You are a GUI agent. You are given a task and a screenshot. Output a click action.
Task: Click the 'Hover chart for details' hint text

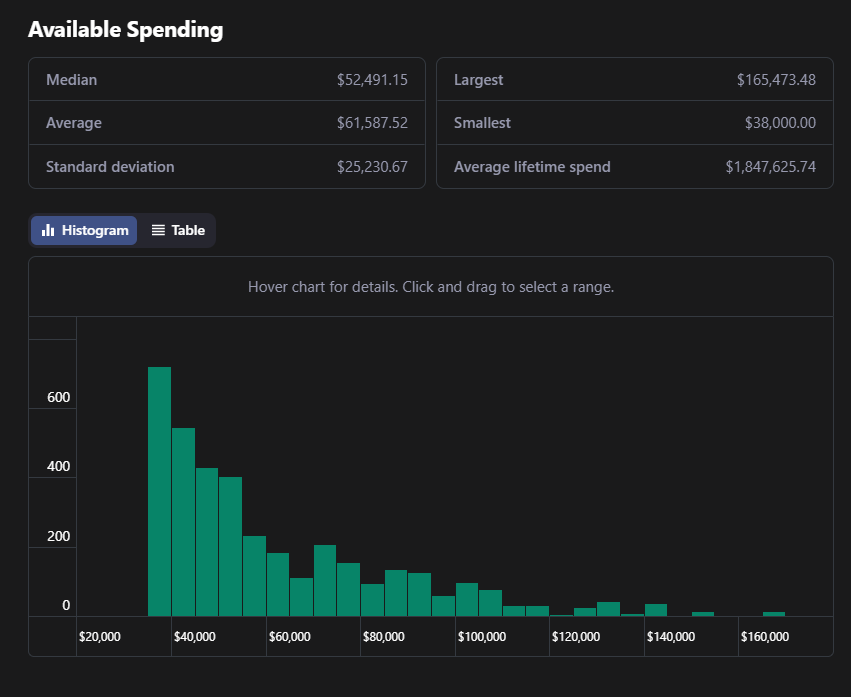(431, 287)
